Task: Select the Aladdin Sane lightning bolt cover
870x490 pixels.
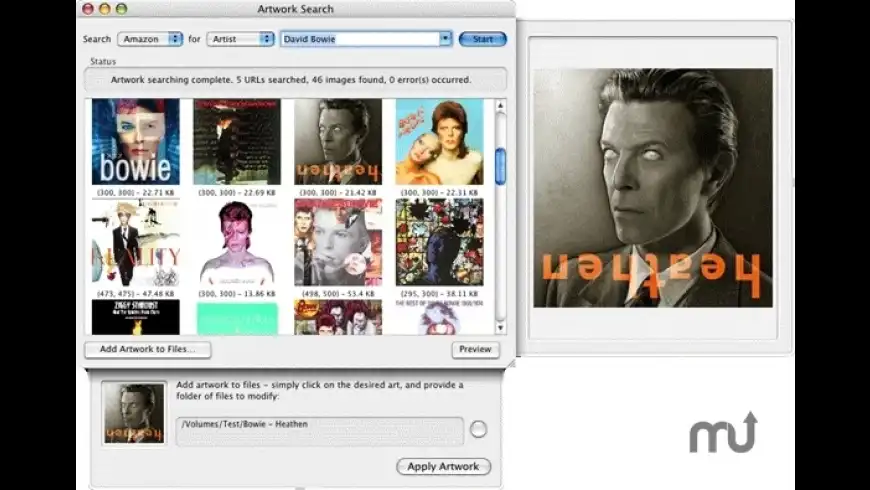Action: click(237, 243)
